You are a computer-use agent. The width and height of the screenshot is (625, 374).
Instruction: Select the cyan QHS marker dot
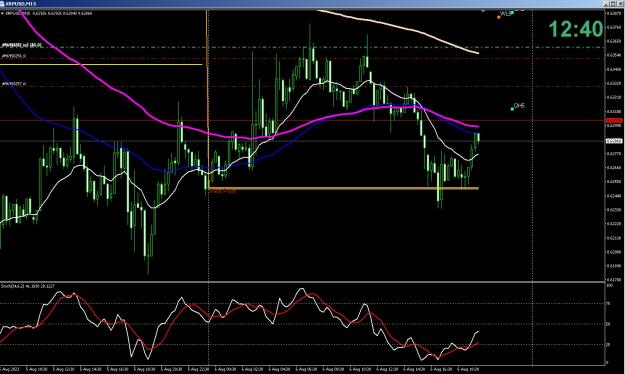[512, 108]
